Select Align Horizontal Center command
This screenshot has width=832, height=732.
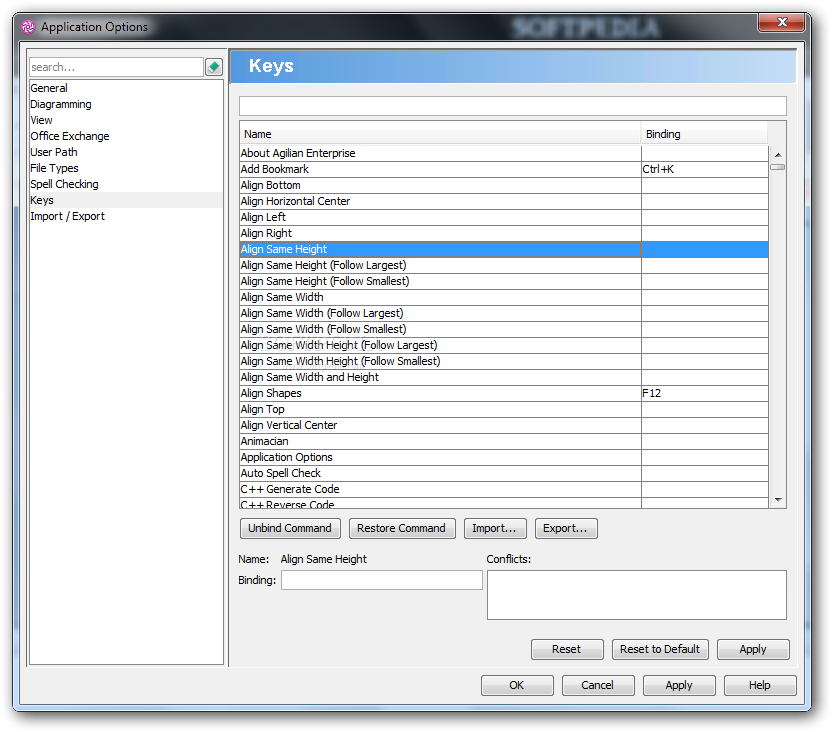(x=504, y=201)
